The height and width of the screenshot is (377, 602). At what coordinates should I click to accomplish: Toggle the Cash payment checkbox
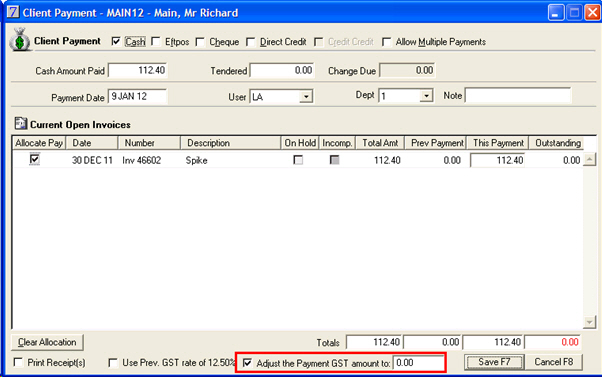click(x=116, y=41)
